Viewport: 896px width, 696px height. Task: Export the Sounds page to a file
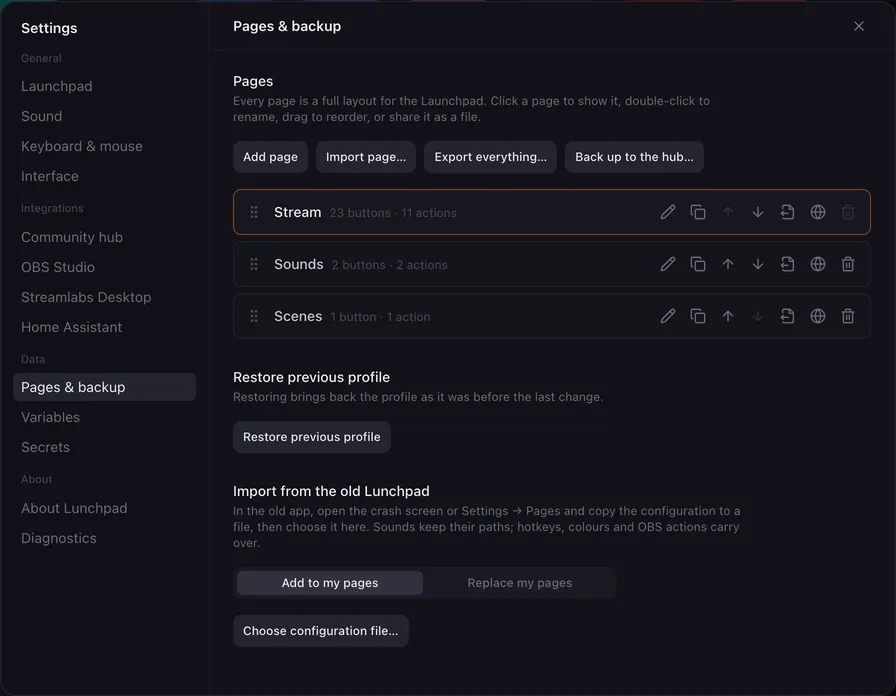pos(787,264)
